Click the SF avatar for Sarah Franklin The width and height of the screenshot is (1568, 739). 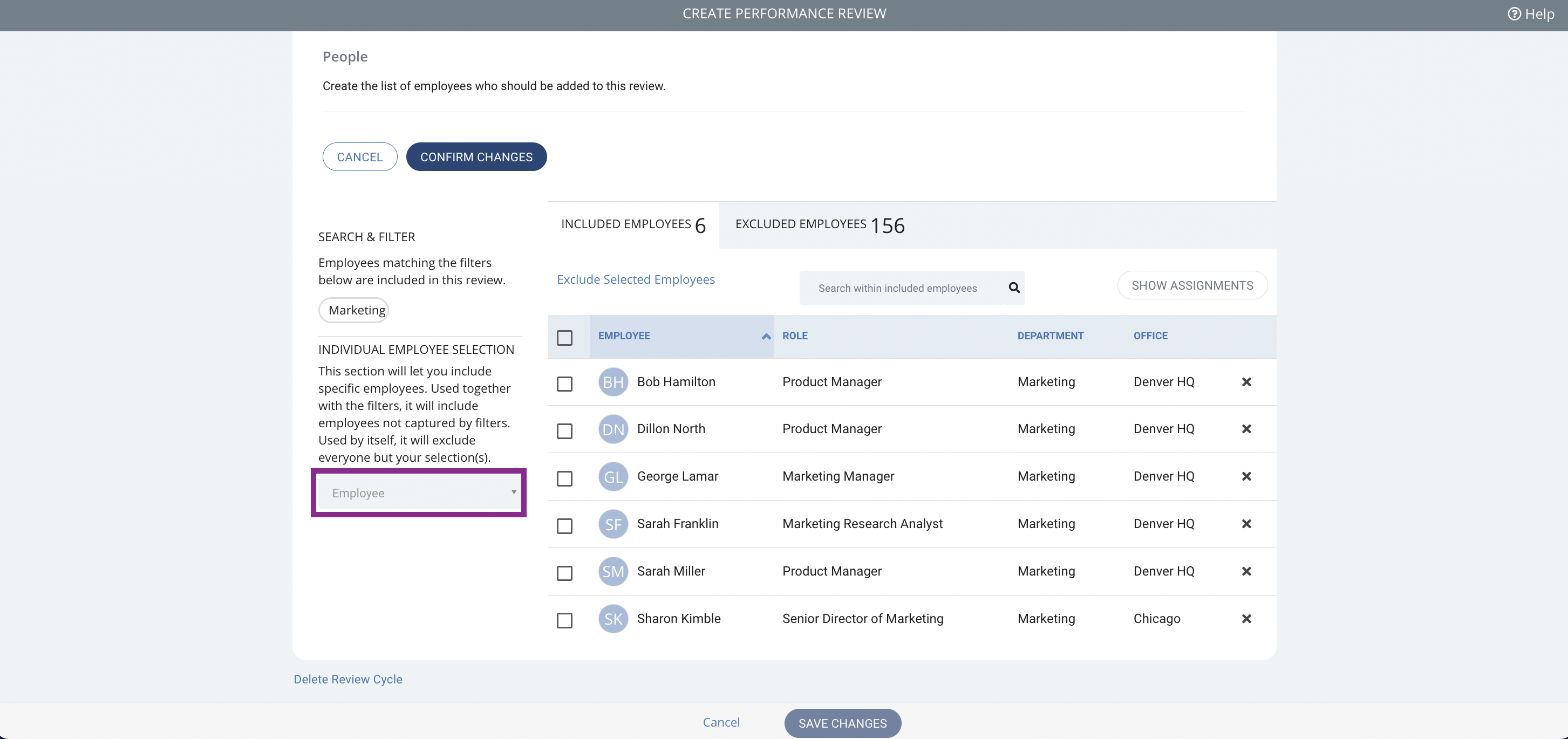[x=613, y=524]
